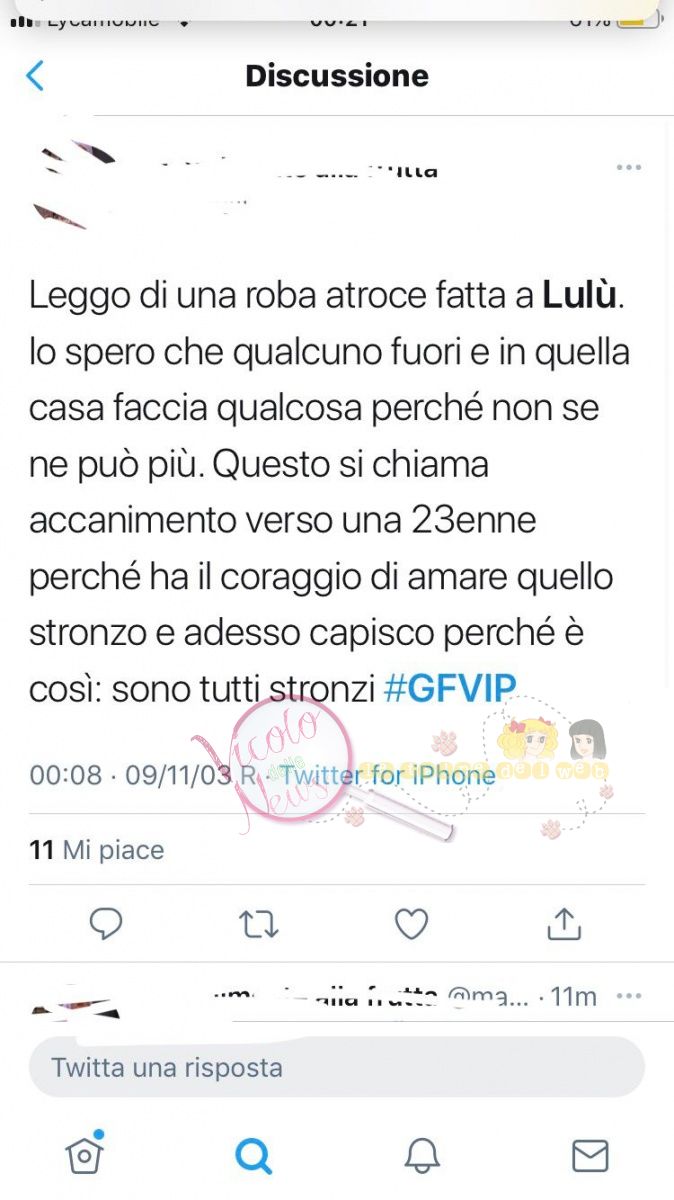Open the #GFVIP hashtag link

coord(450,689)
